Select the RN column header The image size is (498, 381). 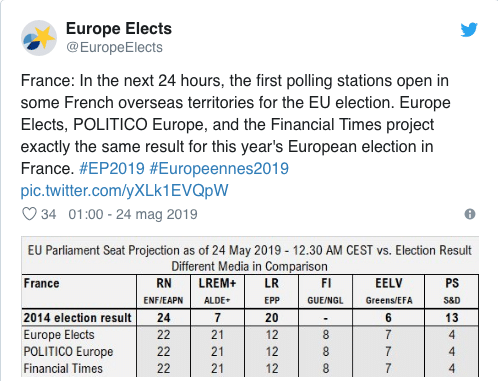164,291
